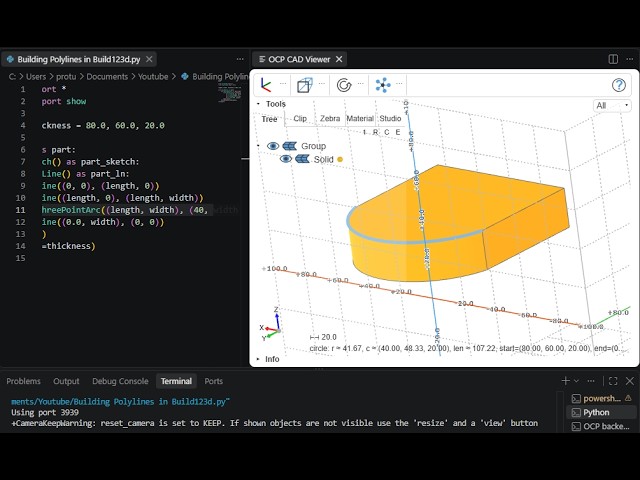The image size is (640, 480).
Task: Switch to the Clip tab
Action: coord(300,118)
